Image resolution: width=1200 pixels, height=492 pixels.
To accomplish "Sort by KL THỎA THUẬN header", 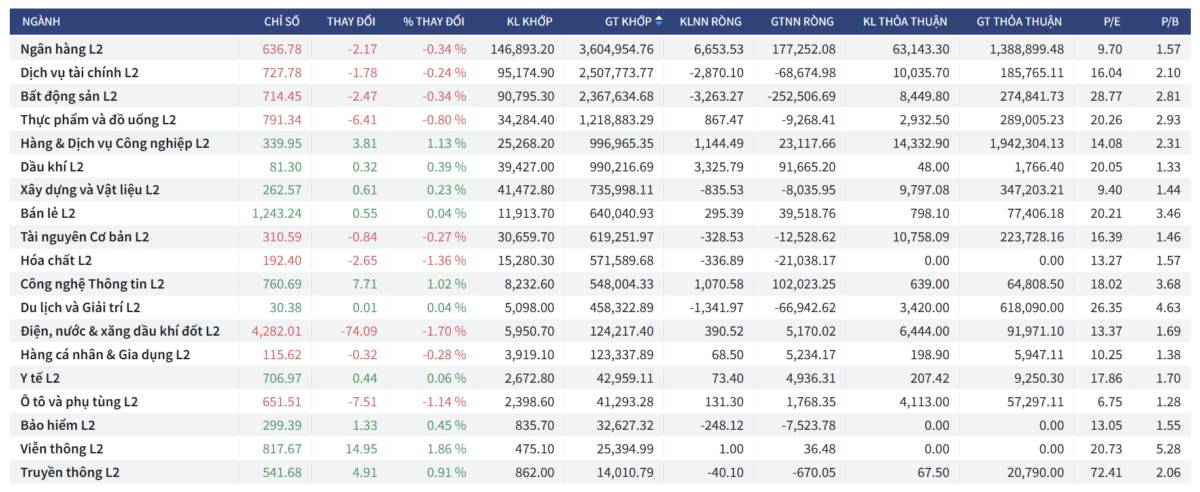I will click(907, 21).
